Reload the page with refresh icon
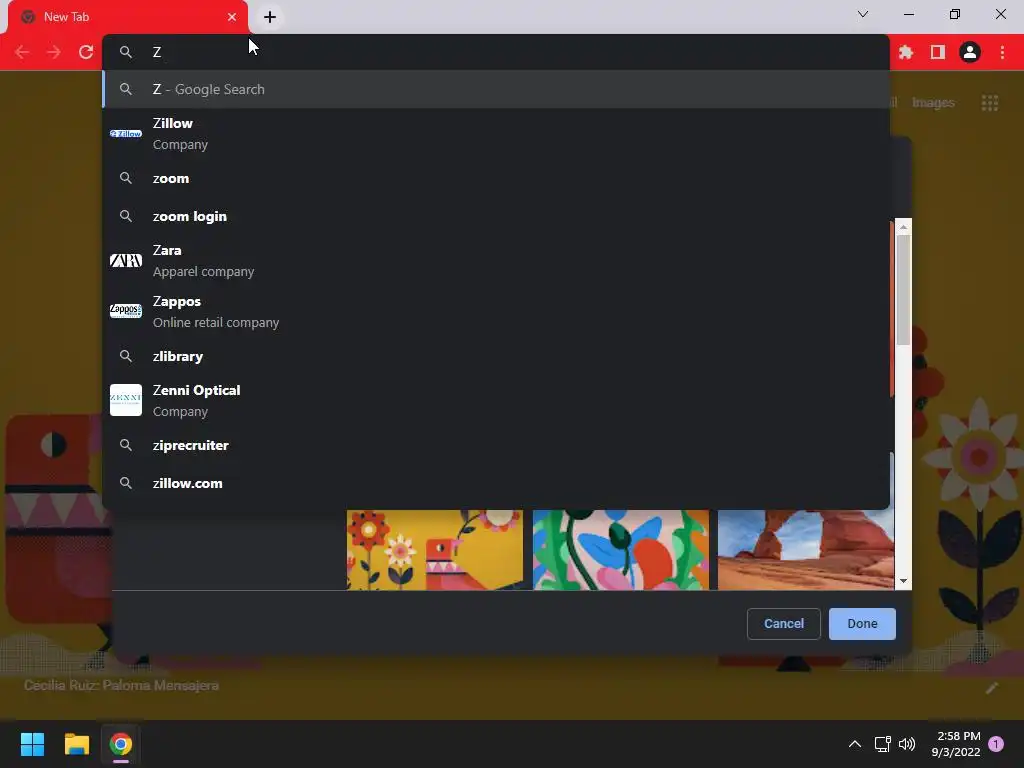The width and height of the screenshot is (1024, 768). (86, 52)
